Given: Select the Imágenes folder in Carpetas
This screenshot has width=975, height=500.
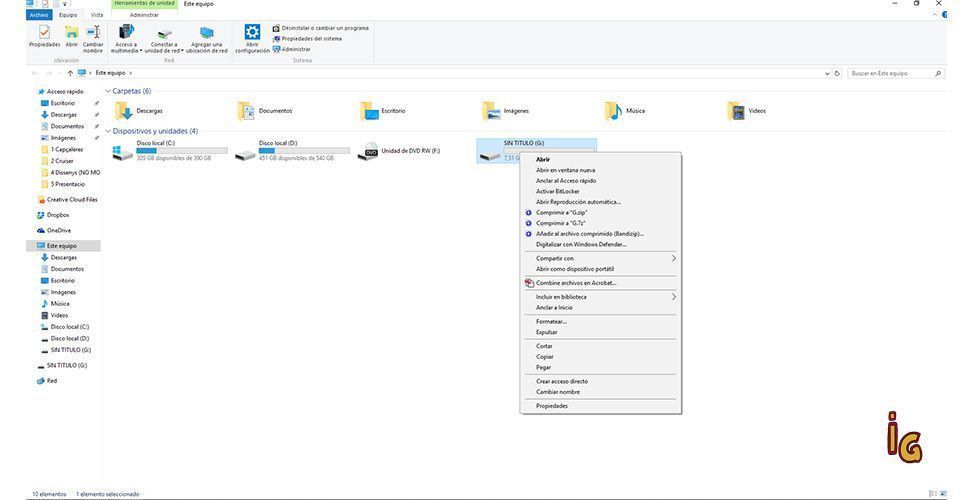Looking at the screenshot, I should pos(506,111).
